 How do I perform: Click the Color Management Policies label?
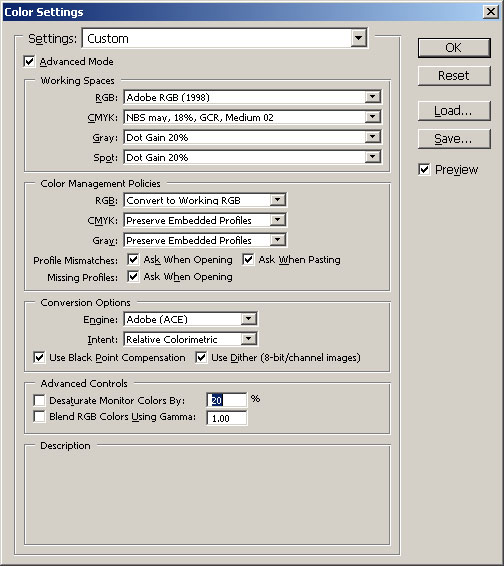pos(100,183)
